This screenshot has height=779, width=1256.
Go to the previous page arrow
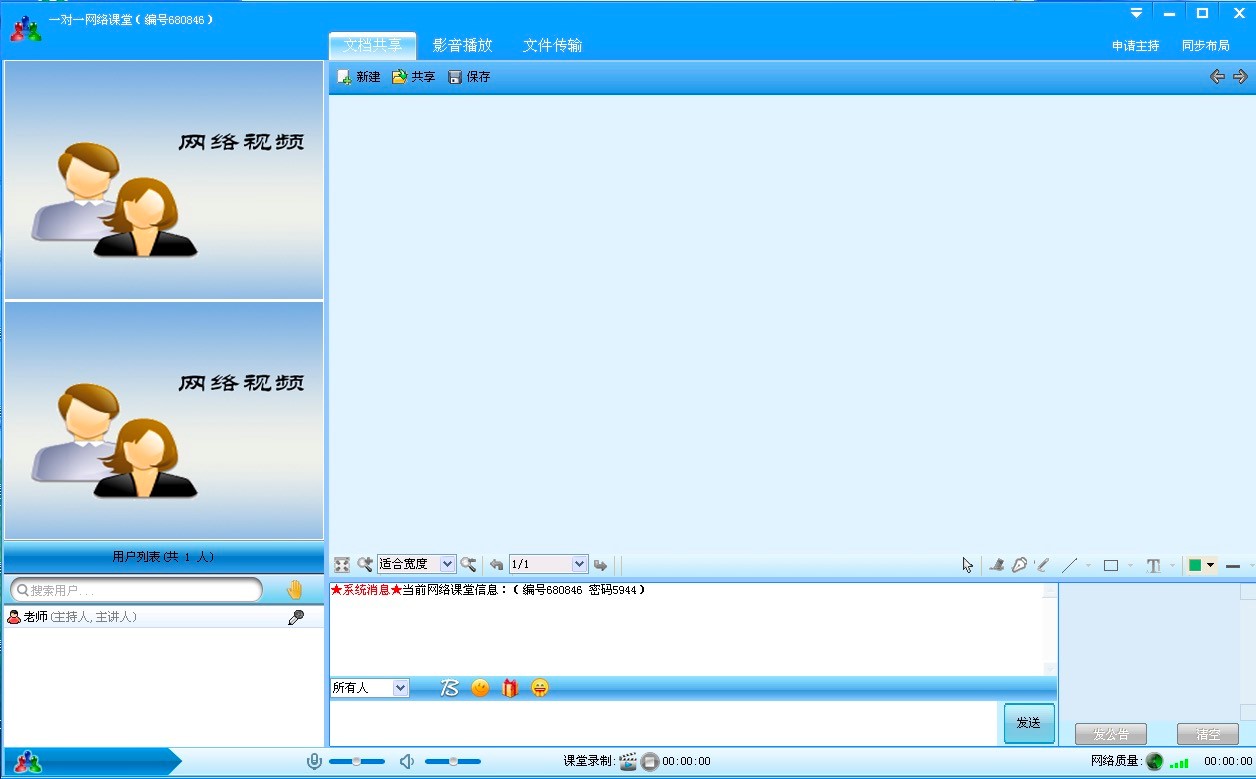click(x=496, y=565)
